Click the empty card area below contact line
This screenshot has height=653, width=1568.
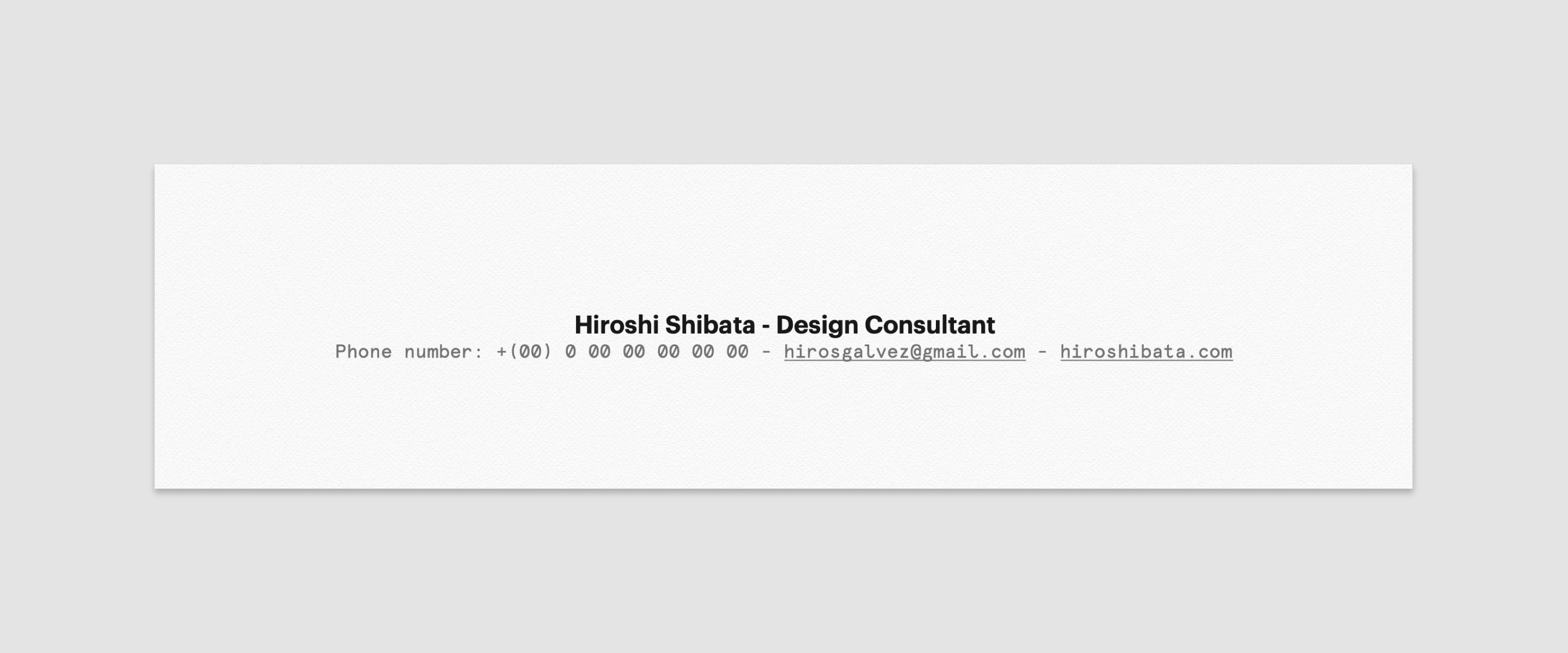783,426
